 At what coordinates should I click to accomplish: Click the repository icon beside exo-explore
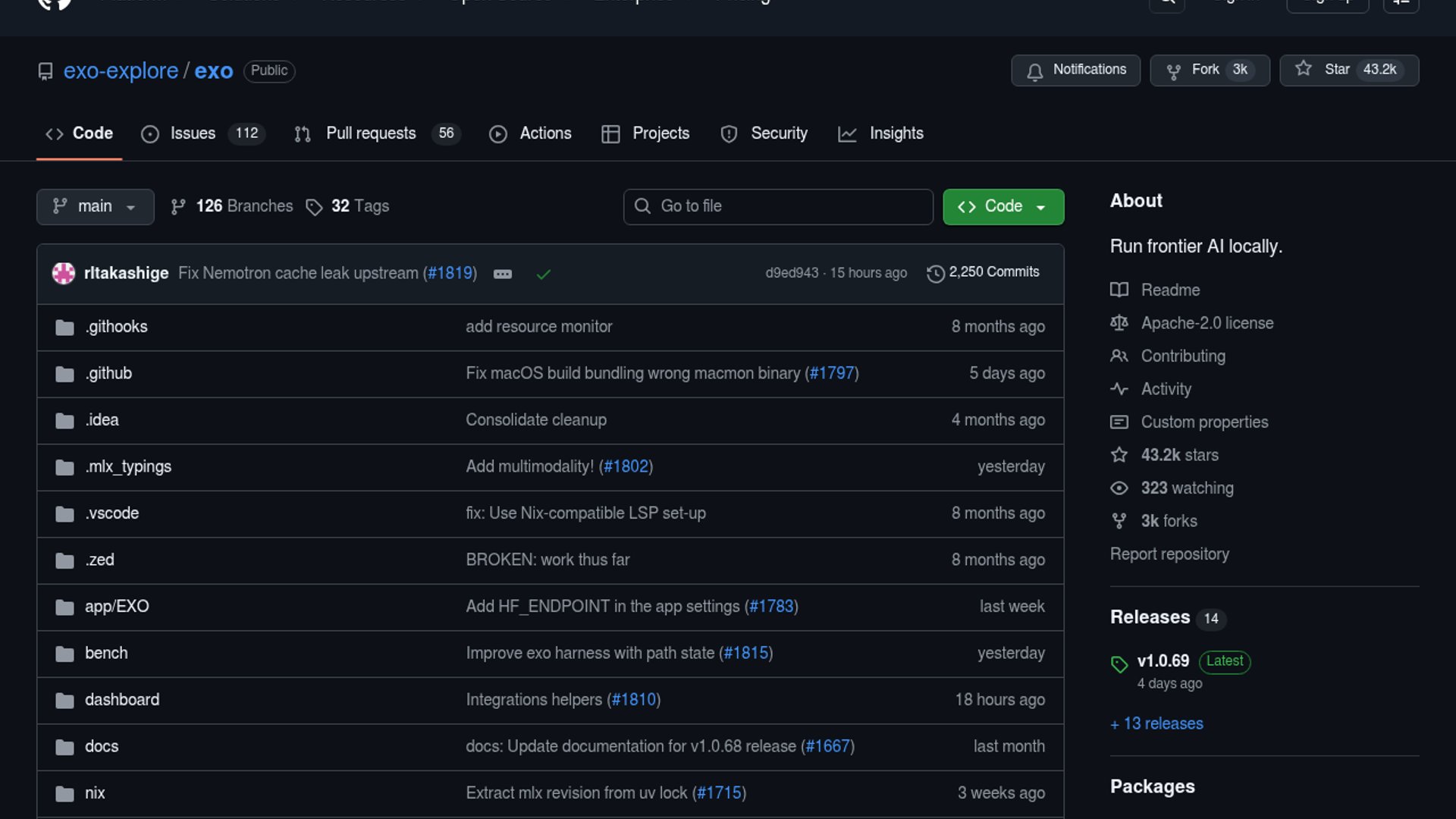tap(45, 71)
